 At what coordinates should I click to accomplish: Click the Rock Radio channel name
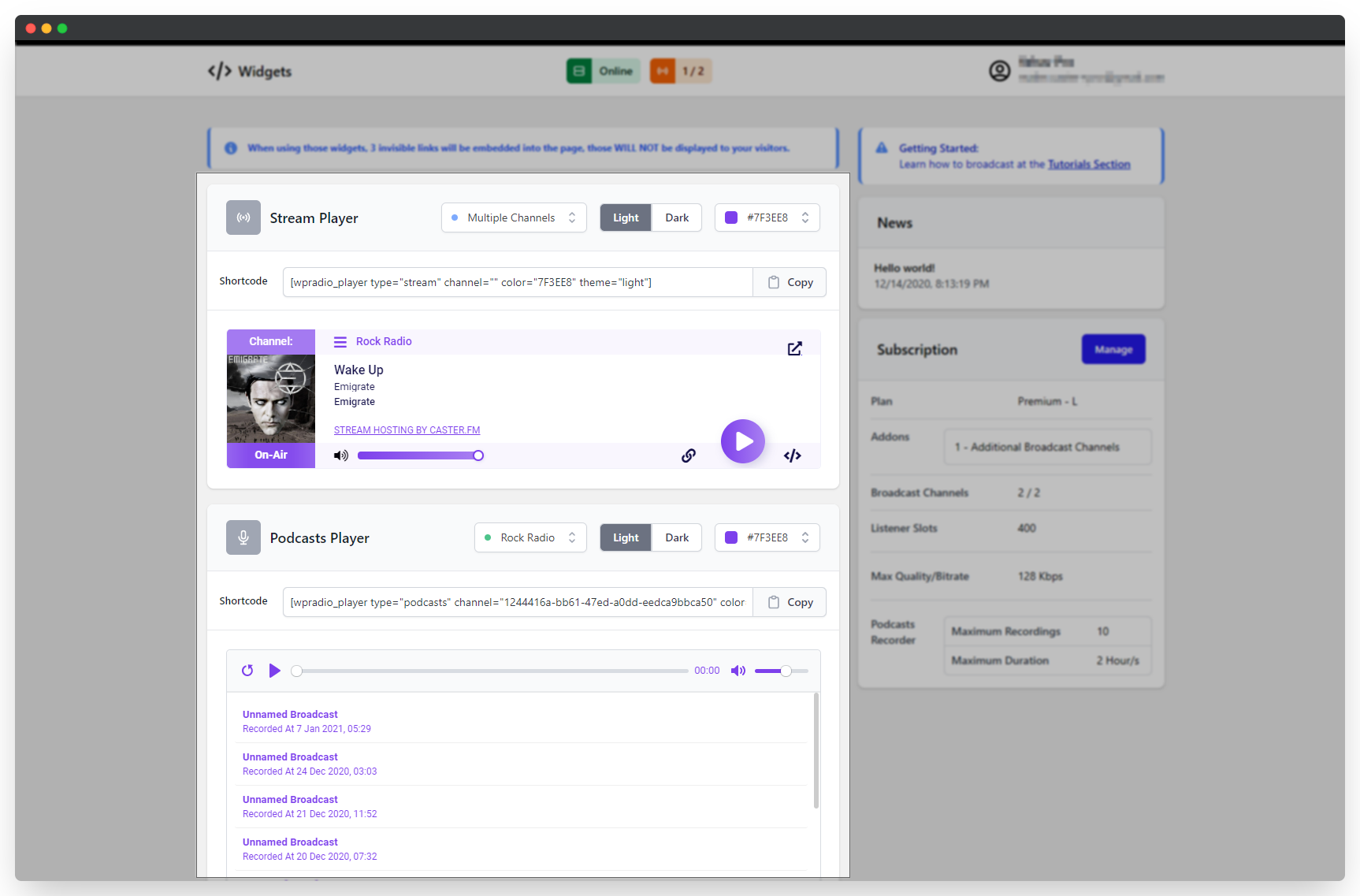384,341
